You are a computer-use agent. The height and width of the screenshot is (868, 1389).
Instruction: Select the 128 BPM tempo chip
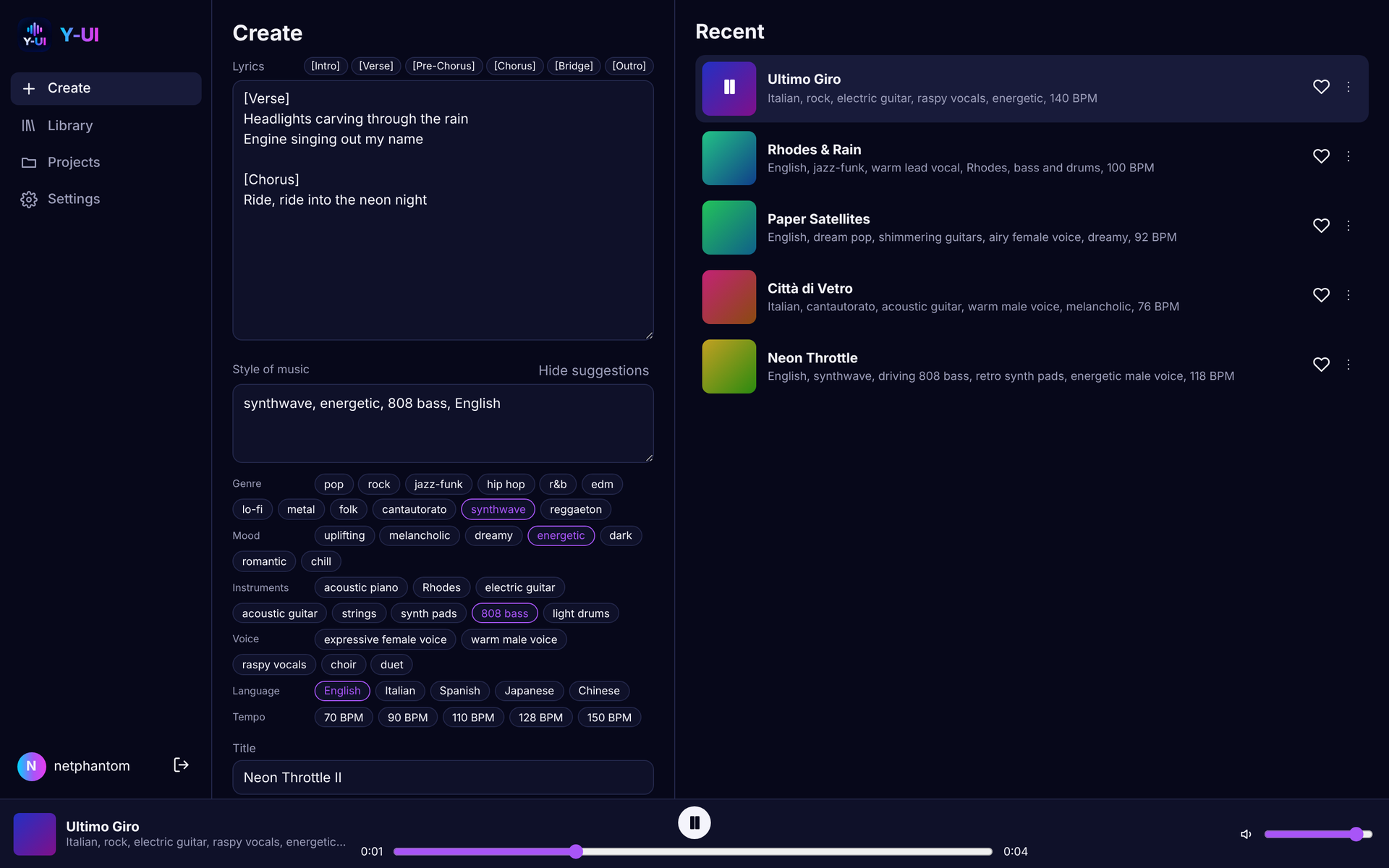tap(540, 718)
